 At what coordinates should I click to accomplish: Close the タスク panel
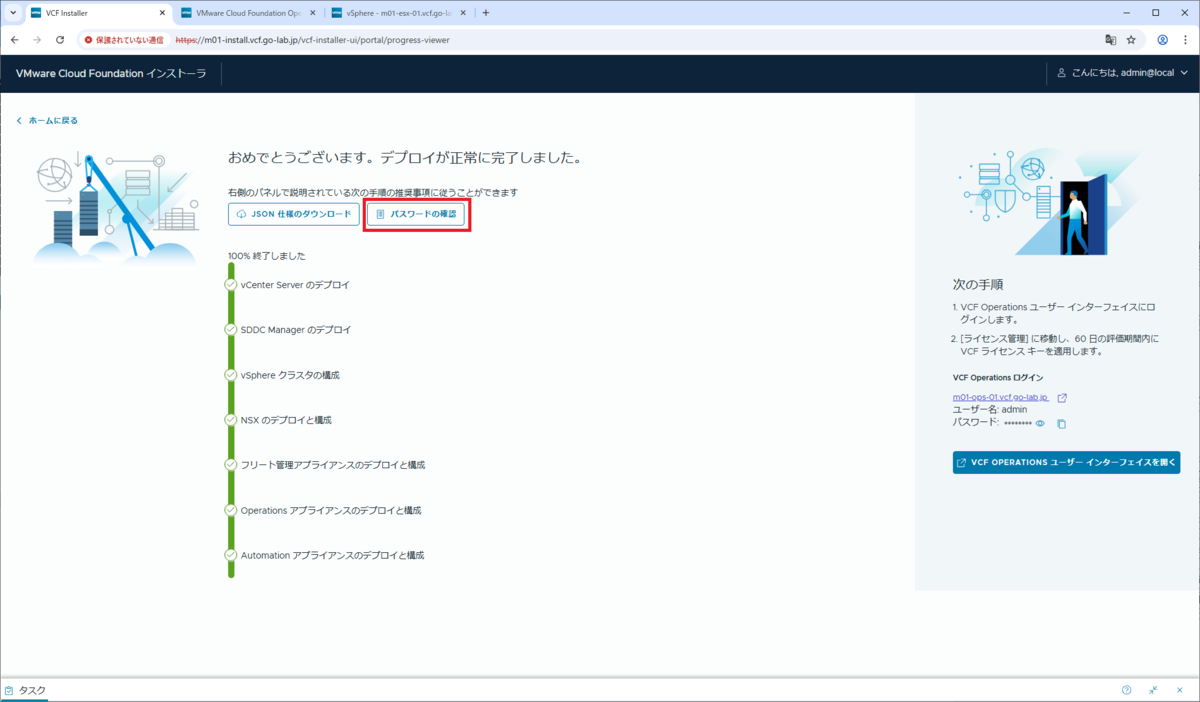pos(1179,690)
